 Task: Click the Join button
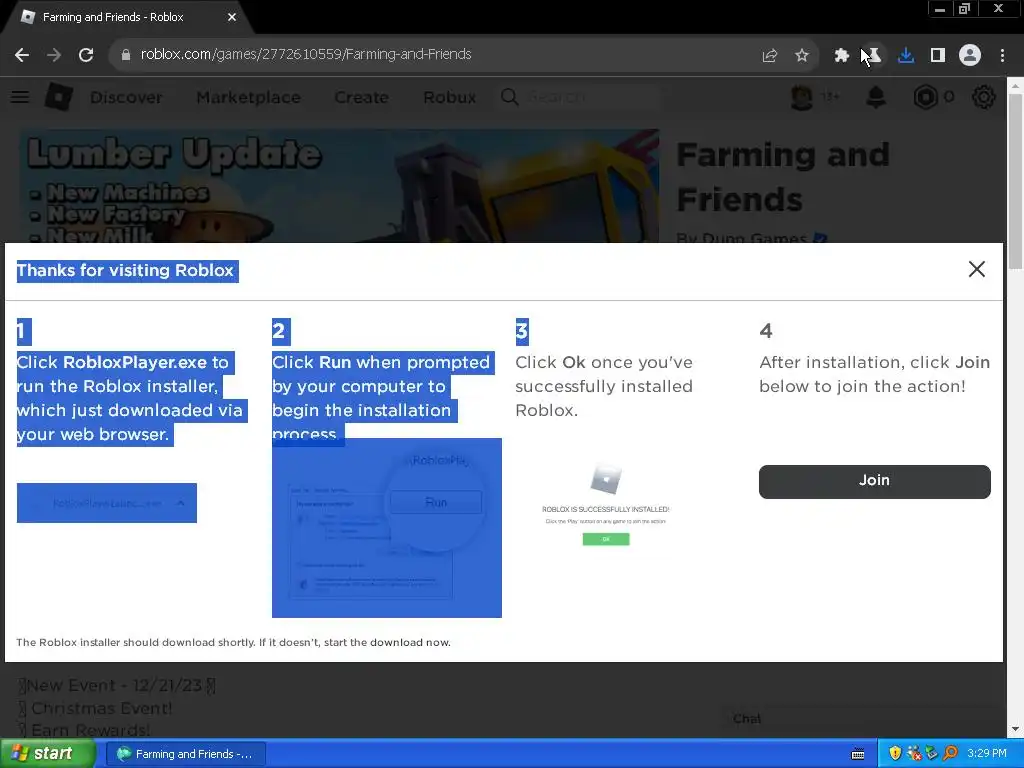[874, 481]
